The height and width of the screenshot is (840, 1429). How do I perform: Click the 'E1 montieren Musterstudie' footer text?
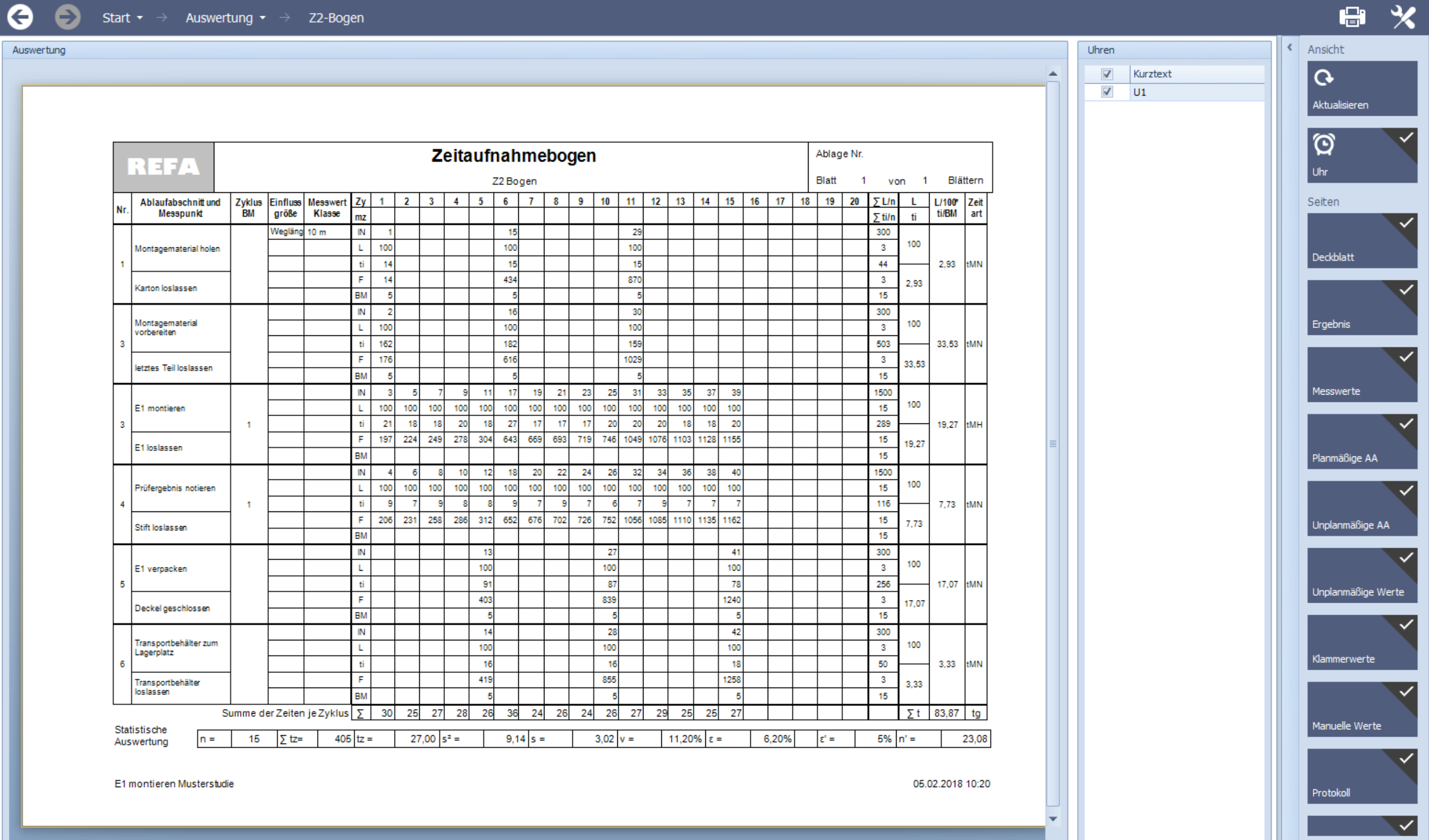pyautogui.click(x=174, y=784)
